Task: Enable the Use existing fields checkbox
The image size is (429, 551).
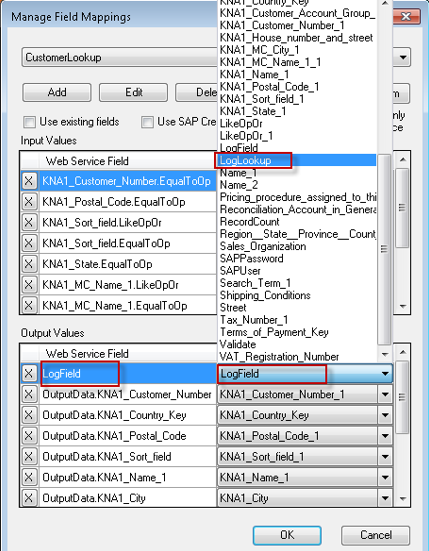Action: [x=29, y=122]
